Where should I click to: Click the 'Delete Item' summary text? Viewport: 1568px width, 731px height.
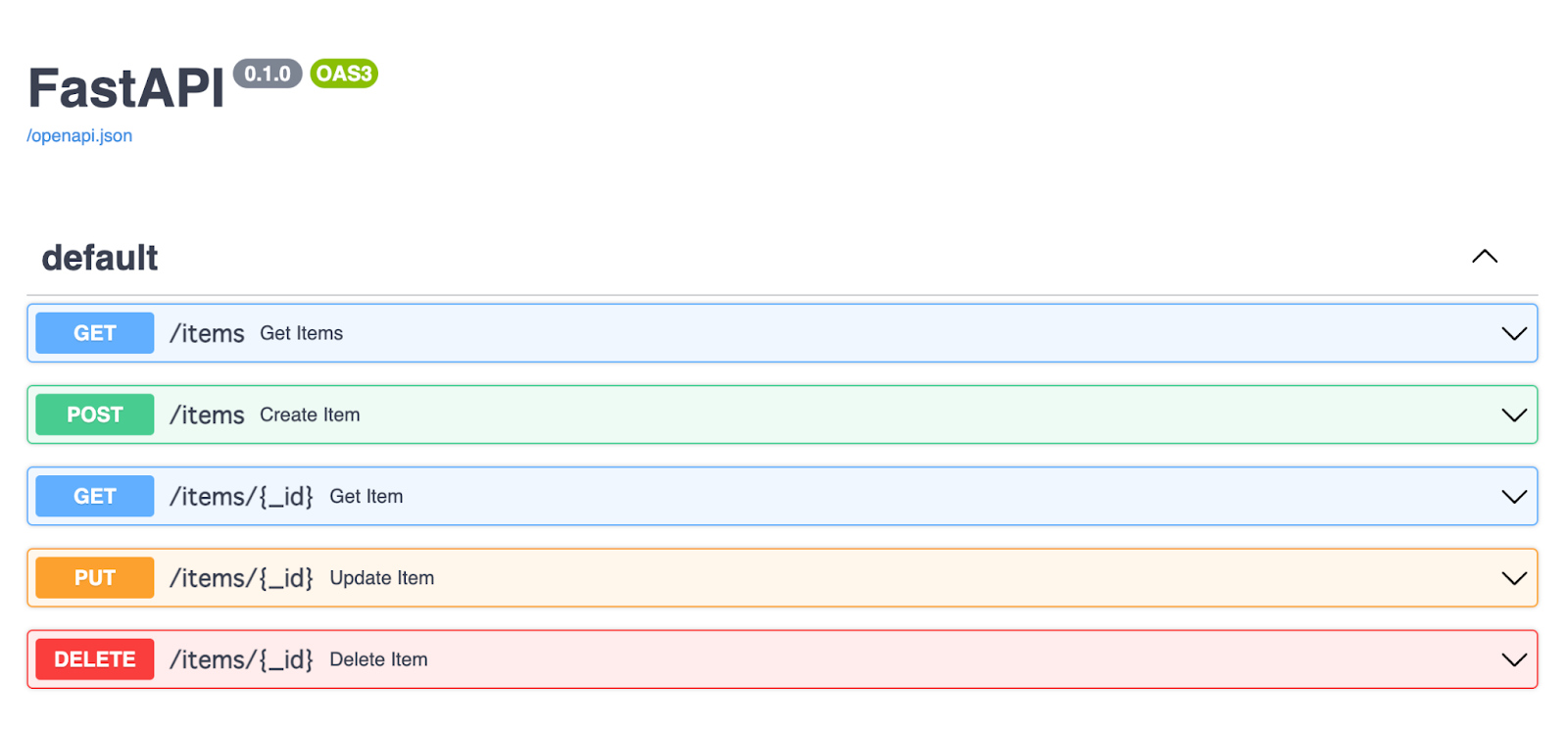point(378,659)
